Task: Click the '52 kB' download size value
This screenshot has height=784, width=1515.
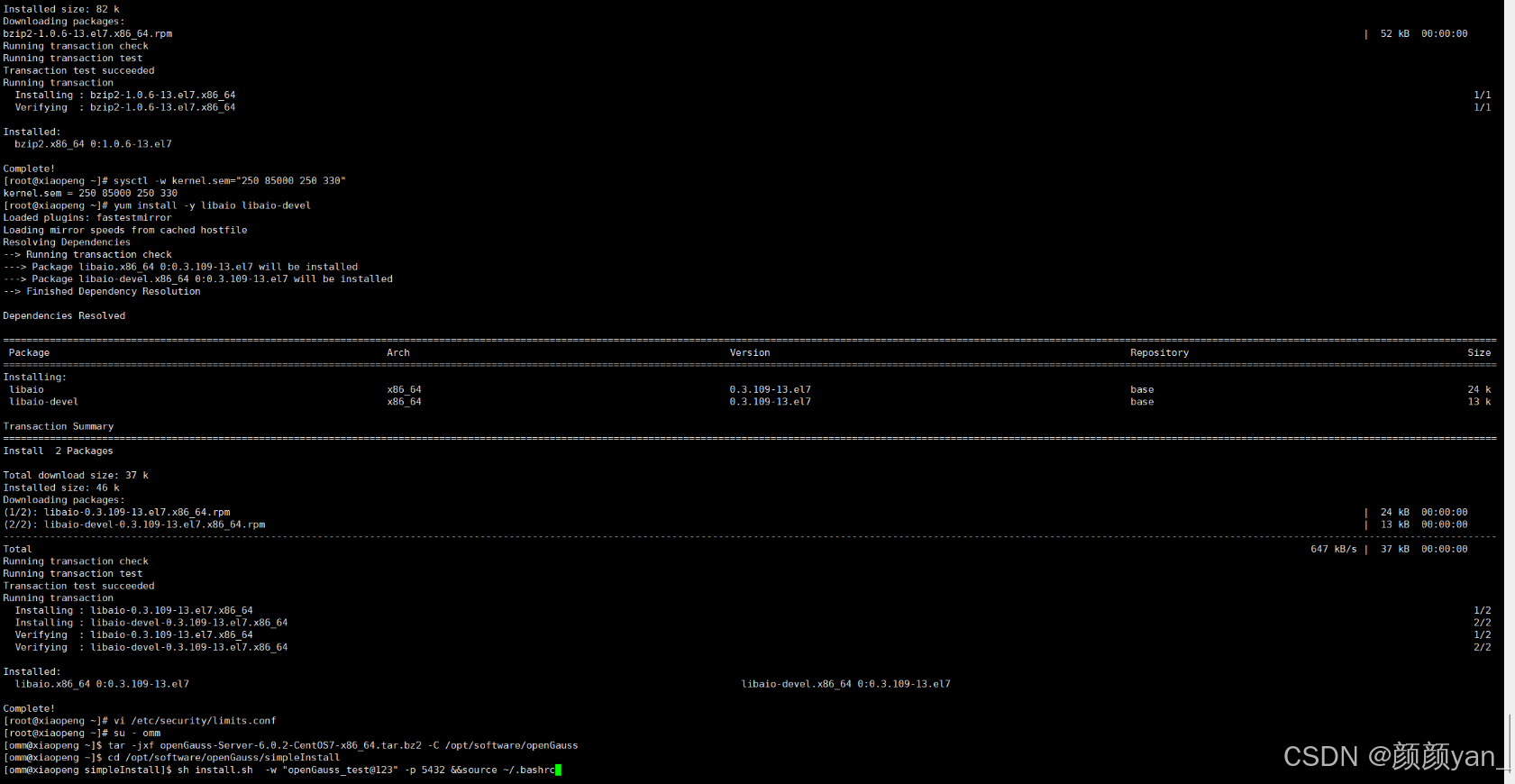Action: [1394, 33]
